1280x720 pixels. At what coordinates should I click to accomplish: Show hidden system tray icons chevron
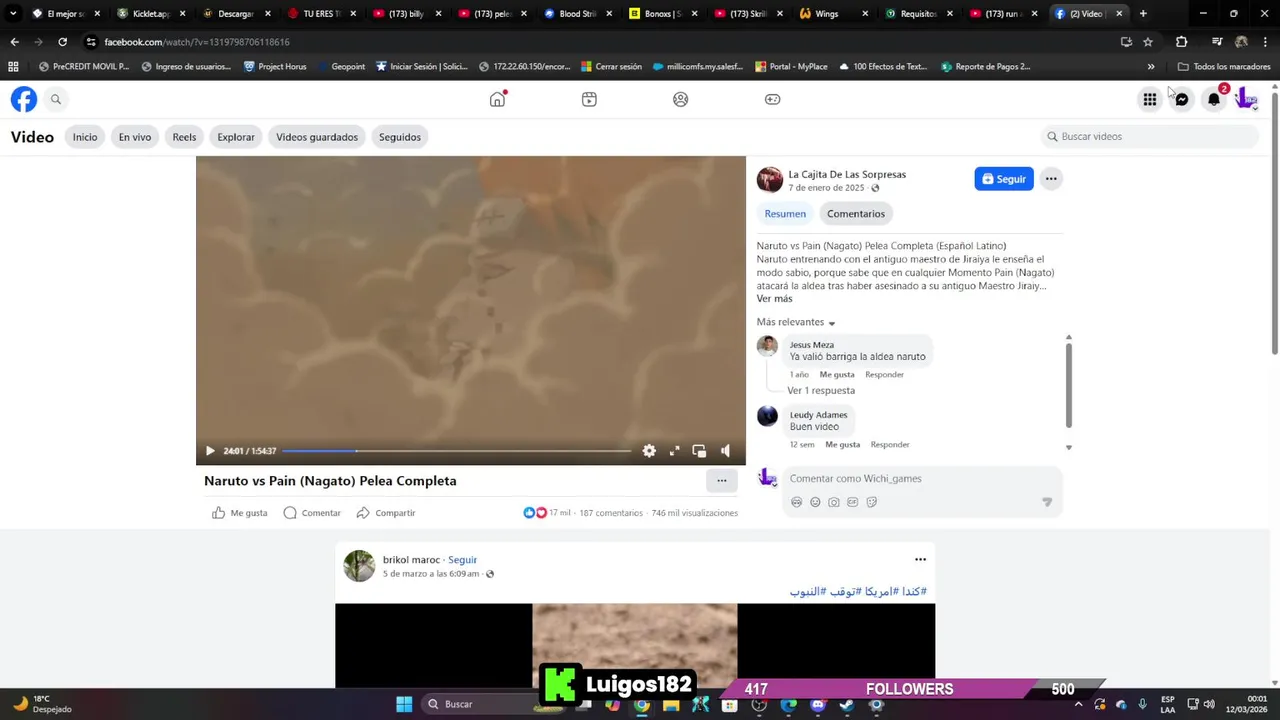(1078, 704)
